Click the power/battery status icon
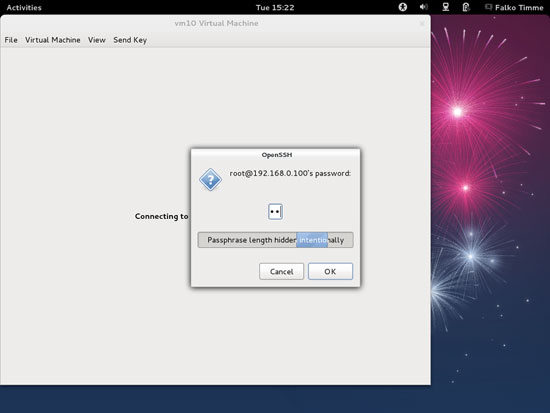Viewport: 550px width, 413px height. coord(466,7)
